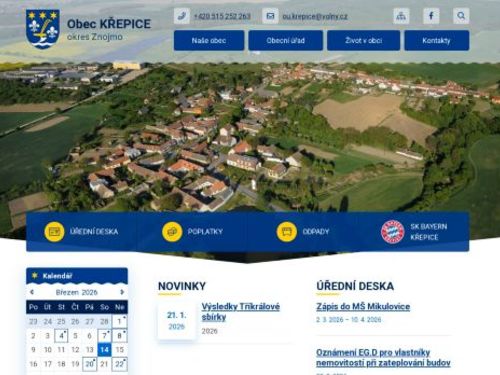The width and height of the screenshot is (500, 375).
Task: Select calendar day 22
Action: click(119, 364)
